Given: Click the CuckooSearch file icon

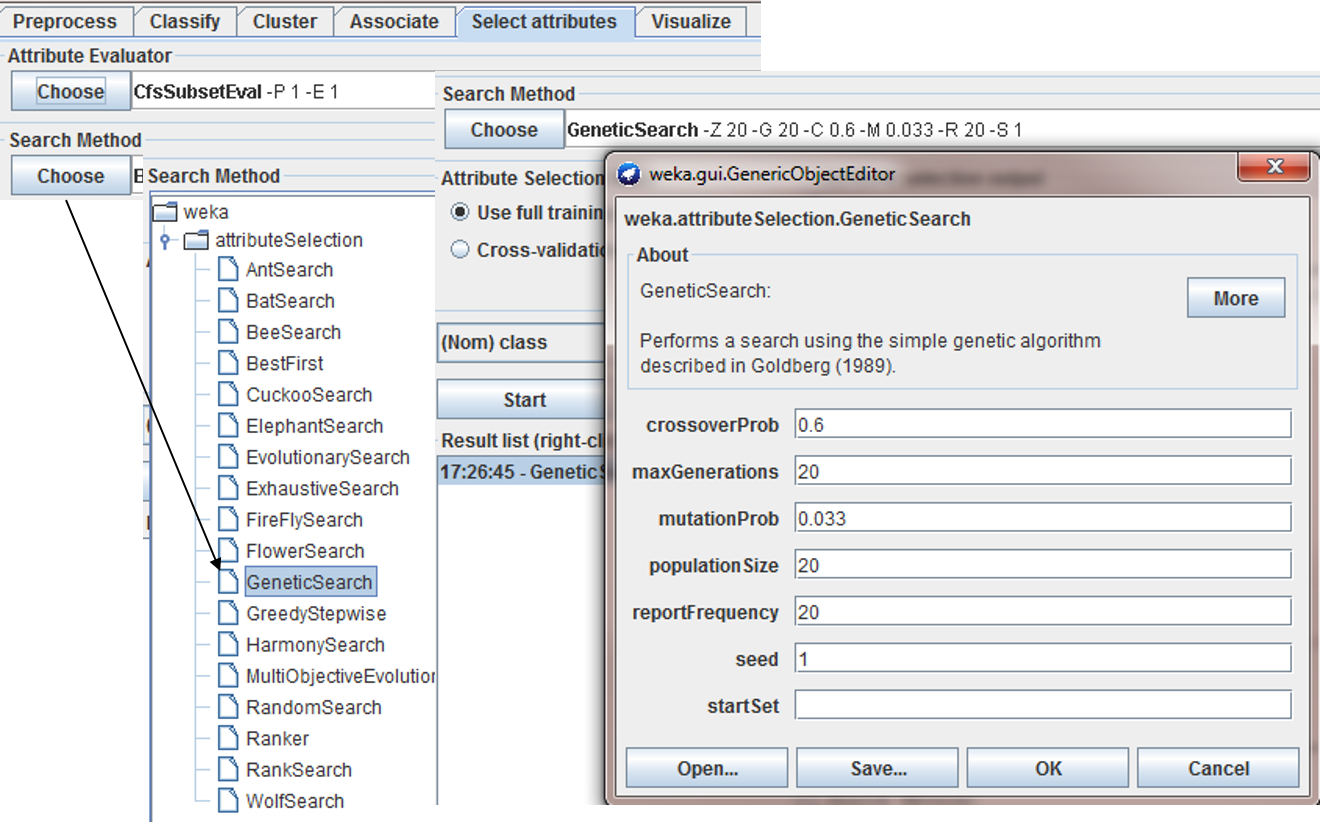Looking at the screenshot, I should coord(228,395).
